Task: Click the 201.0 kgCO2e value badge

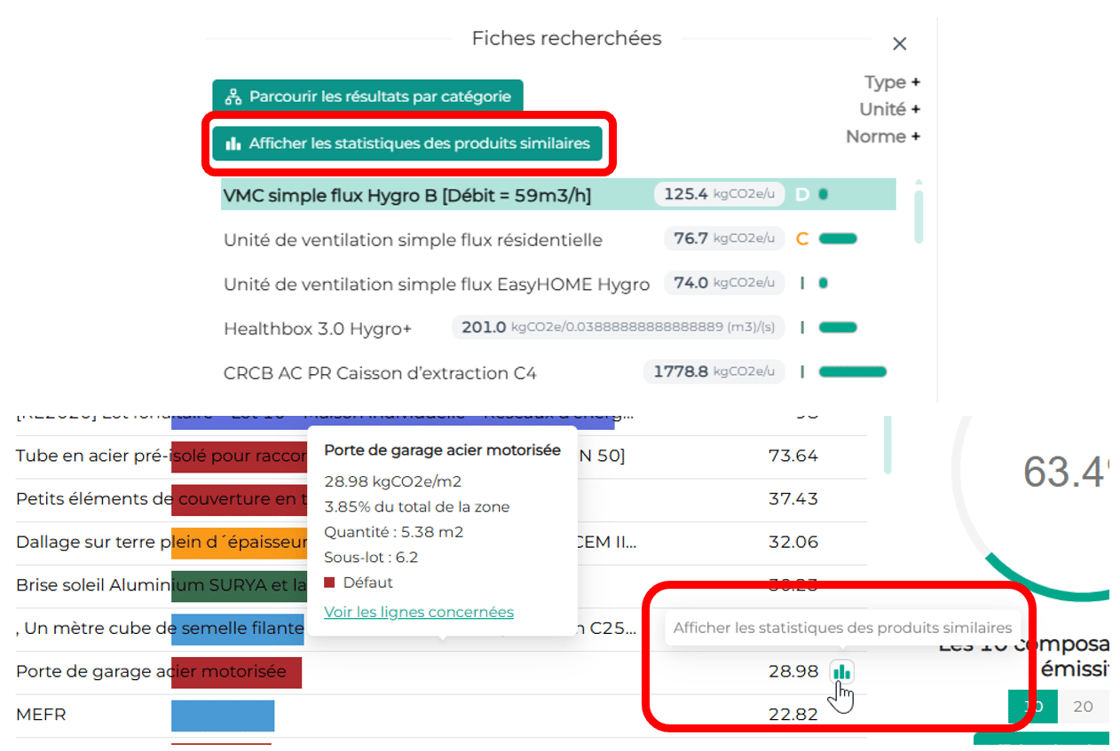Action: 618,327
